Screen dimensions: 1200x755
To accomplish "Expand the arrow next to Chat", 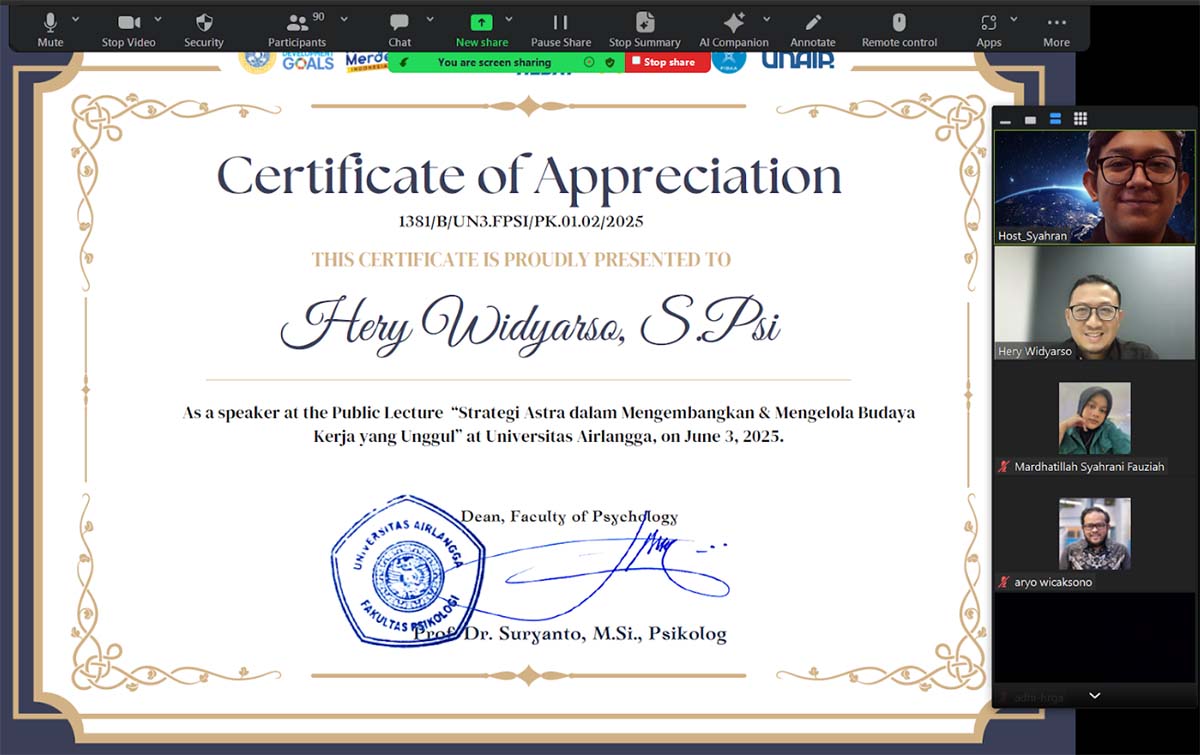I will [x=430, y=19].
